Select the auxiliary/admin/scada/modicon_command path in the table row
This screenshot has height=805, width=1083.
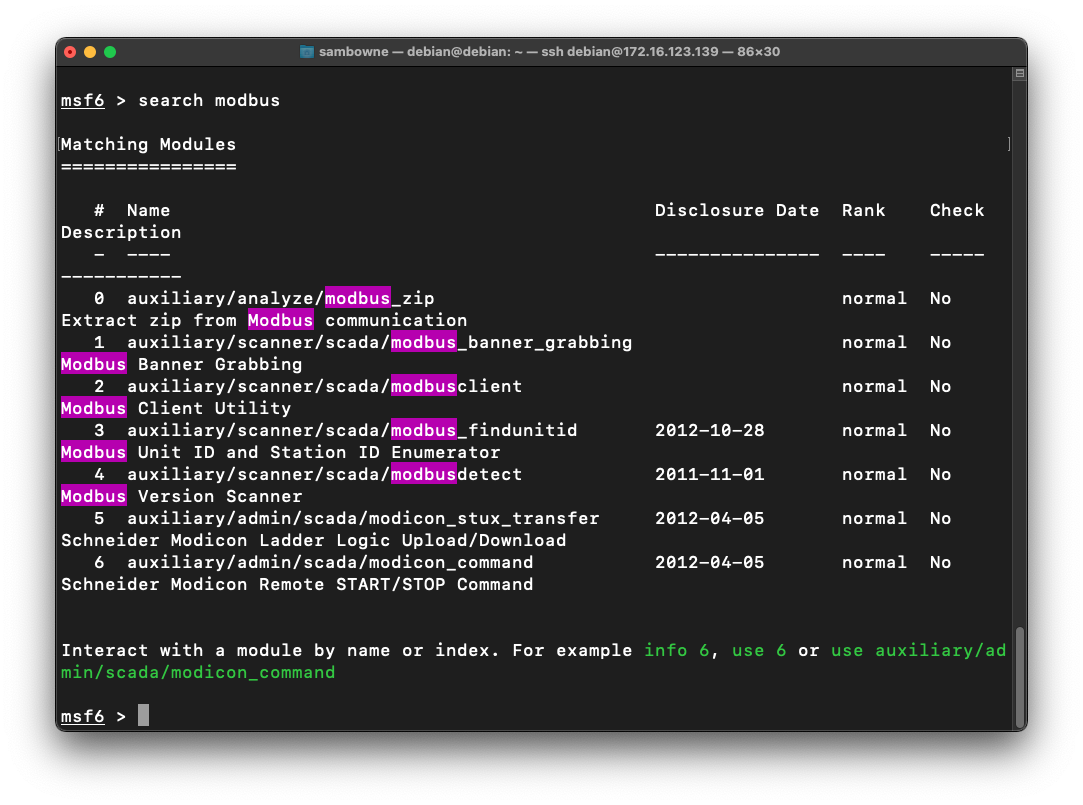330,563
